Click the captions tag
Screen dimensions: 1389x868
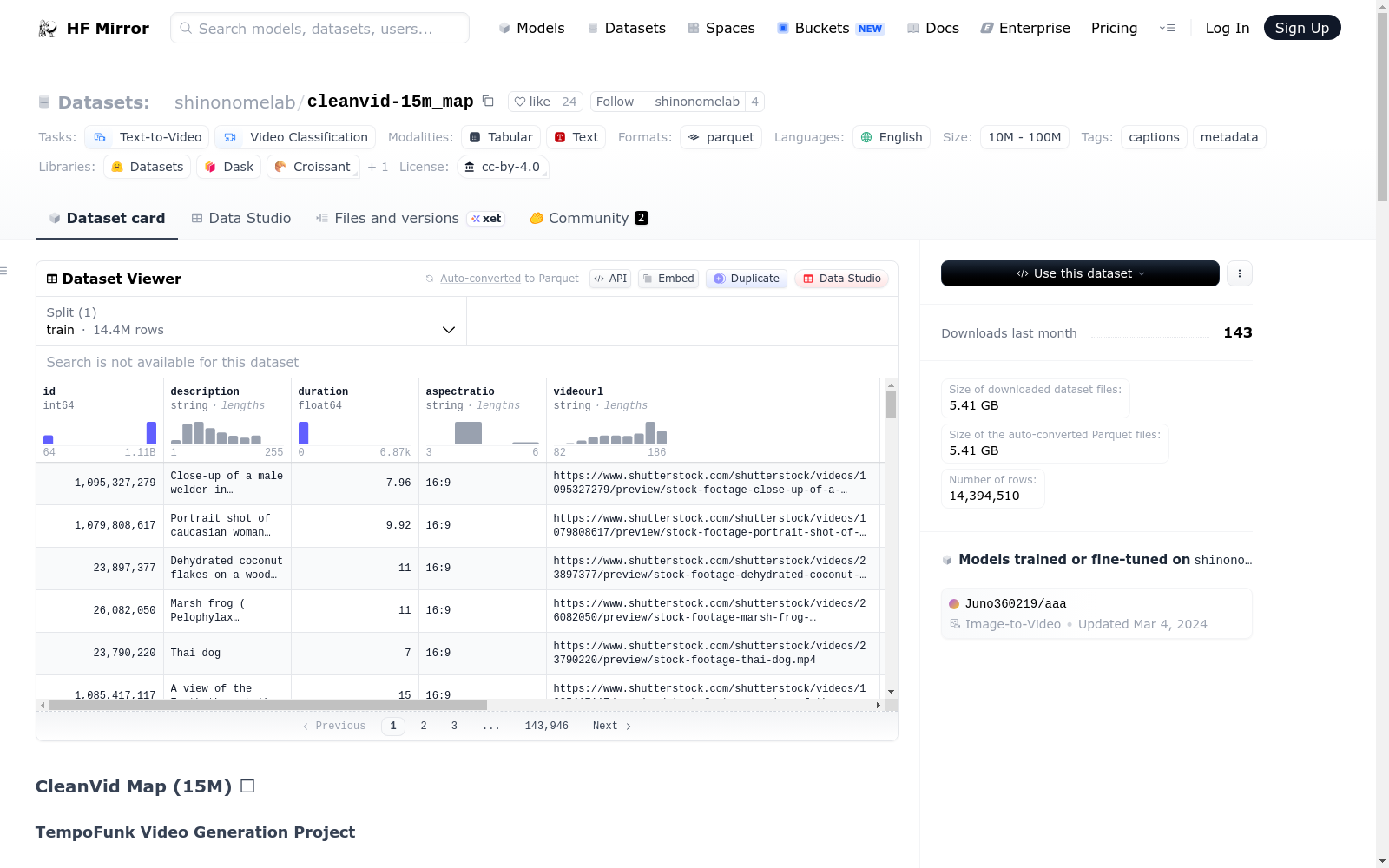pos(1154,137)
